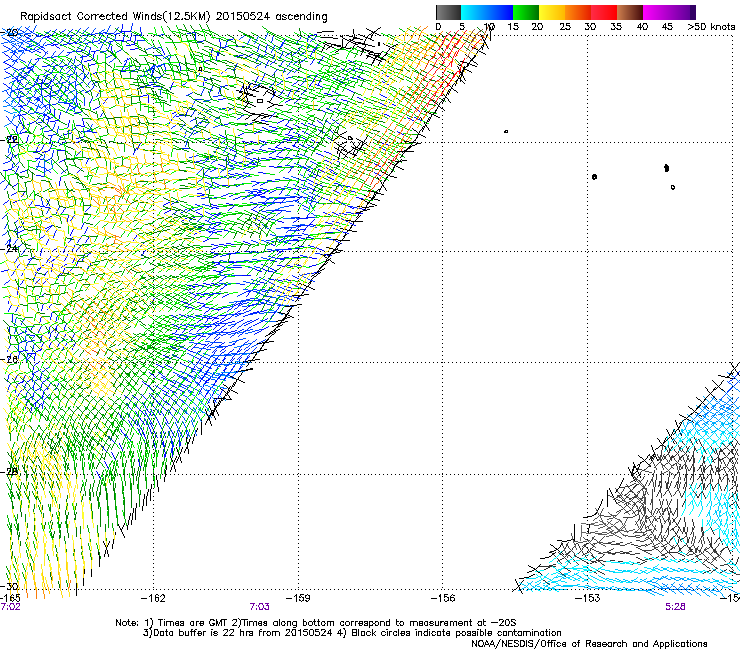Image resolution: width=740 pixels, height=650 pixels.
Task: Click the latitude label '-30'
Action: pyautogui.click(x=9, y=586)
